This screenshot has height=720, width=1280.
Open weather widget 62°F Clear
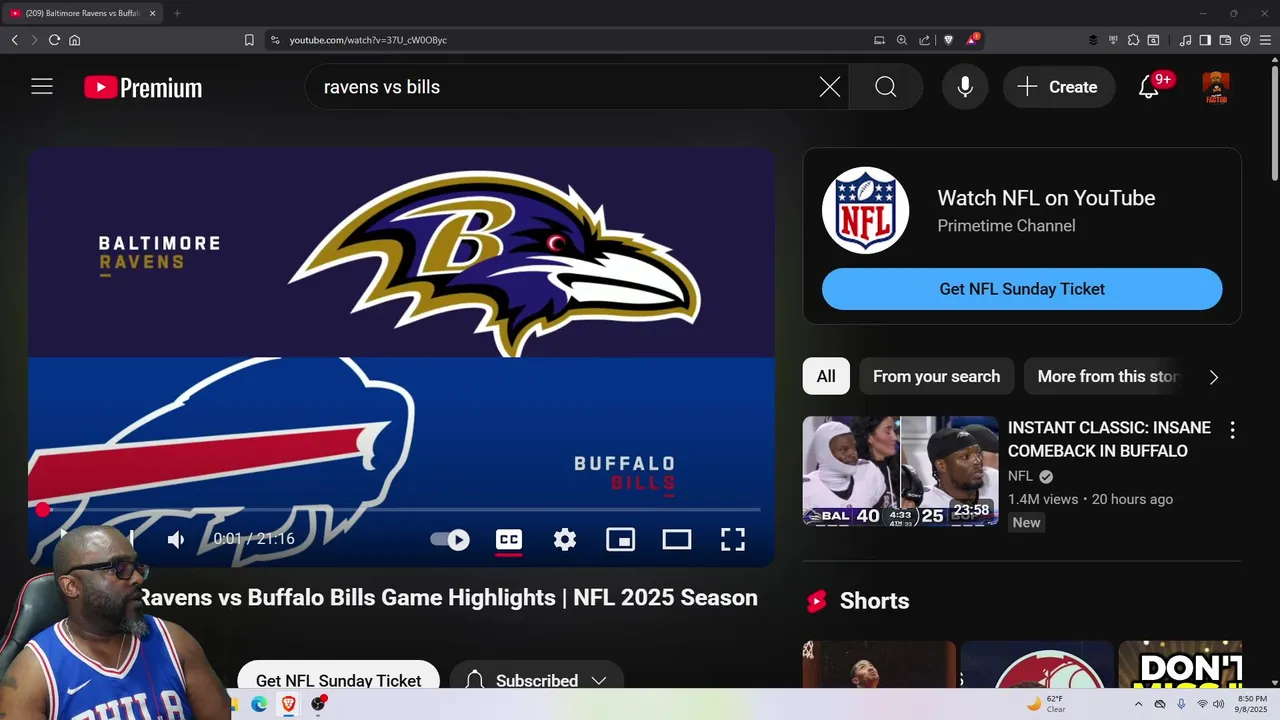click(1046, 704)
